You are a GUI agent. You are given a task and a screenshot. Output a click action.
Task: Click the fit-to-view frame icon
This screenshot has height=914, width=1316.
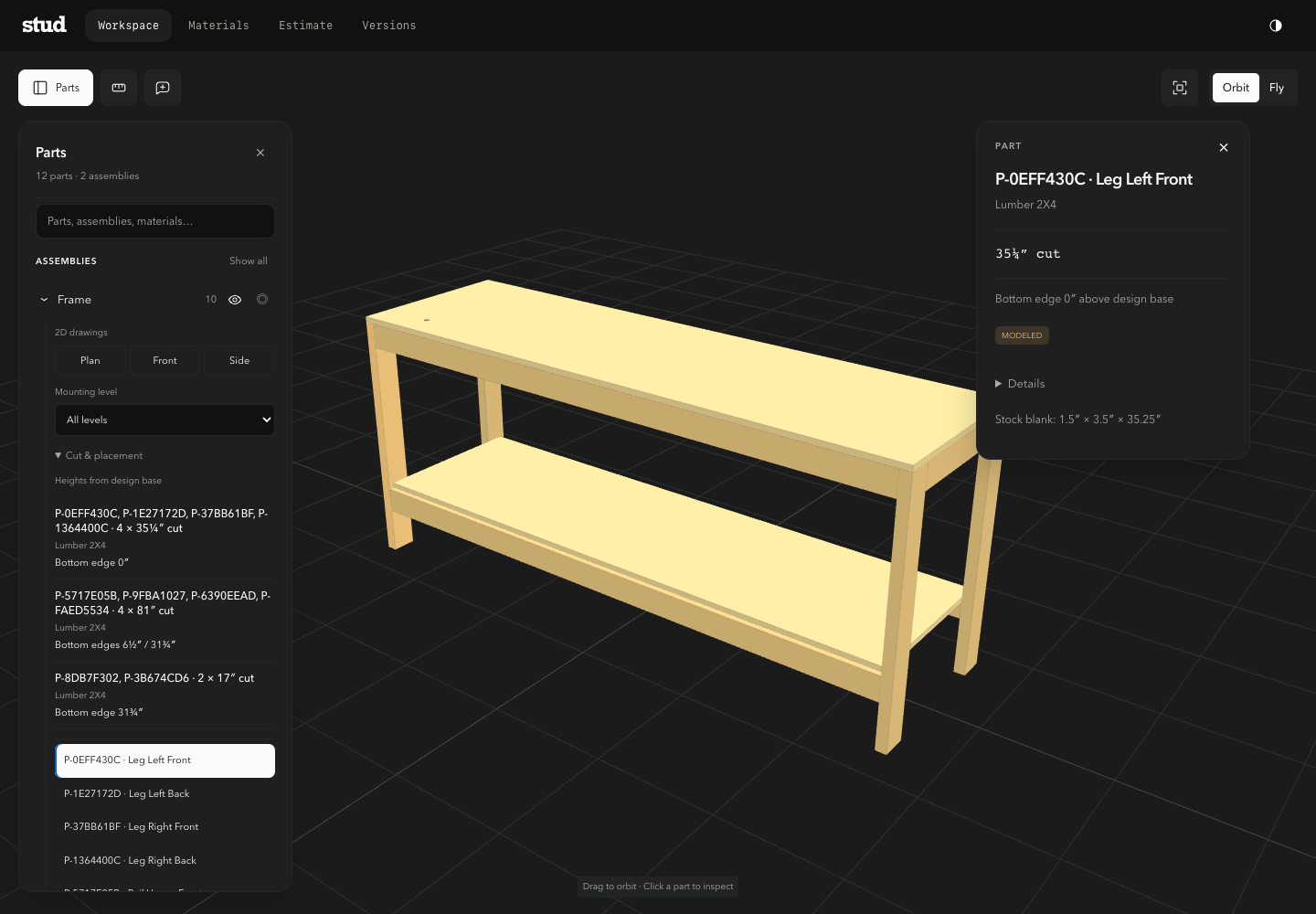tap(1180, 88)
